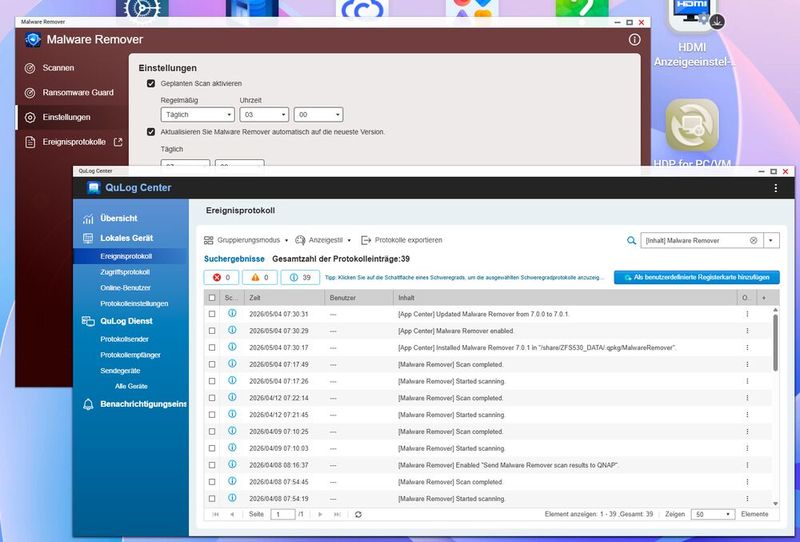
Task: Sort by the Benutzer column header
Action: (x=359, y=298)
